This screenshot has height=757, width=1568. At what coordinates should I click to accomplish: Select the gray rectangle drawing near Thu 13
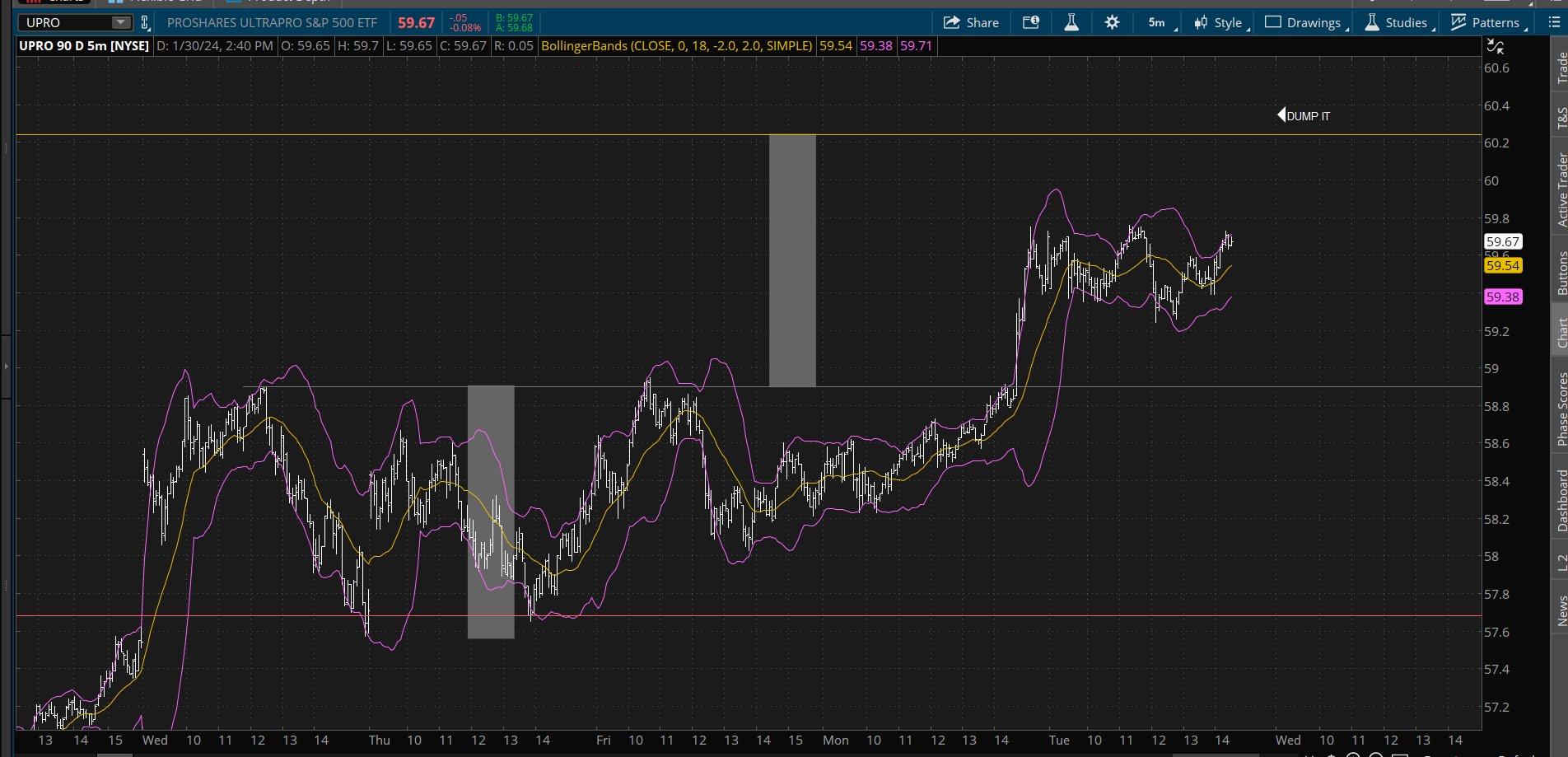click(491, 512)
